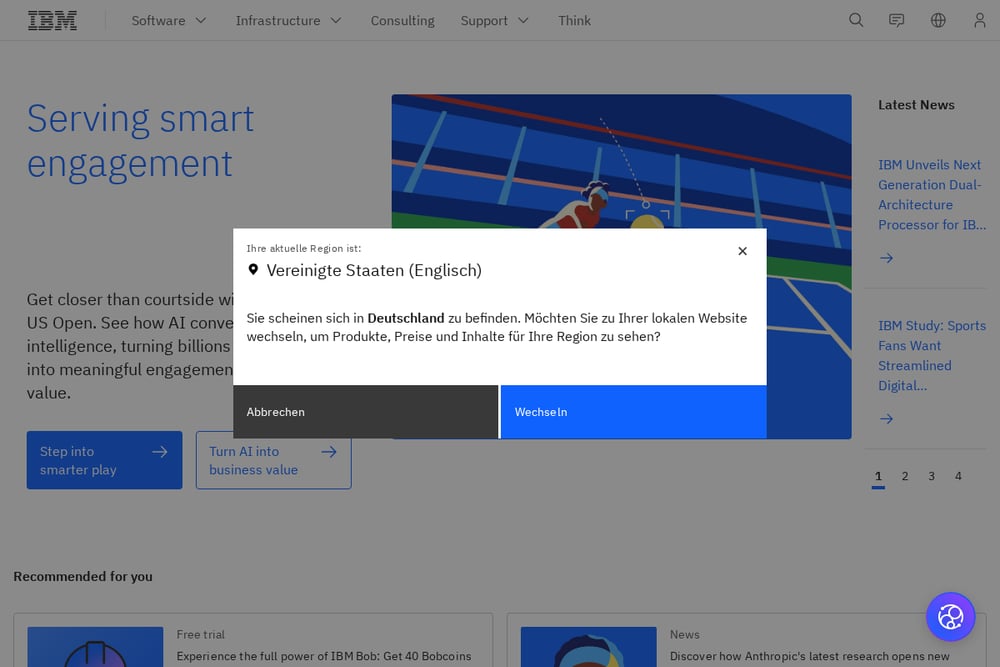Open the Anthropic research news card text
Viewport: 1000px width, 667px height.
coord(809,656)
